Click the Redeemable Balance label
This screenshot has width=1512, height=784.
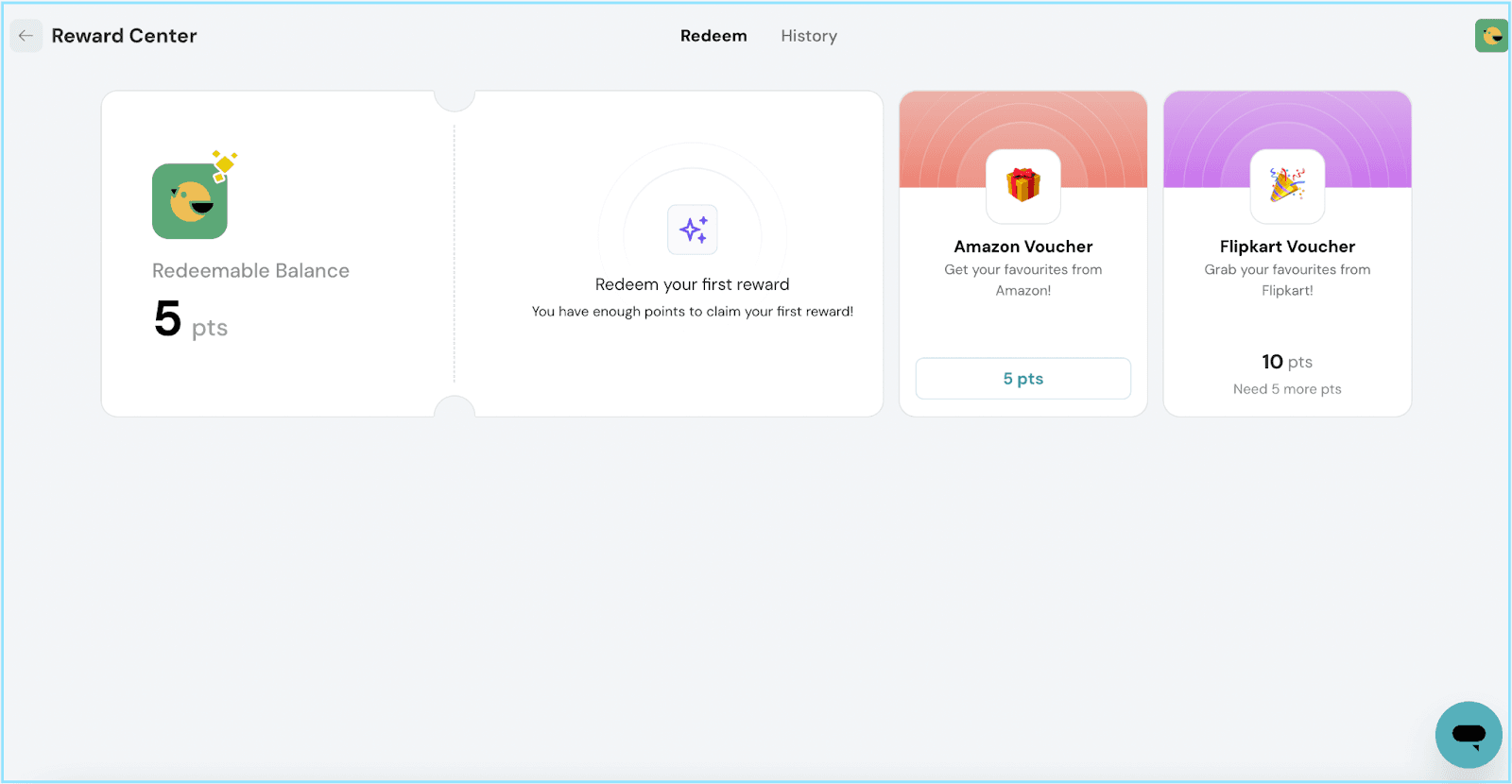(x=250, y=271)
